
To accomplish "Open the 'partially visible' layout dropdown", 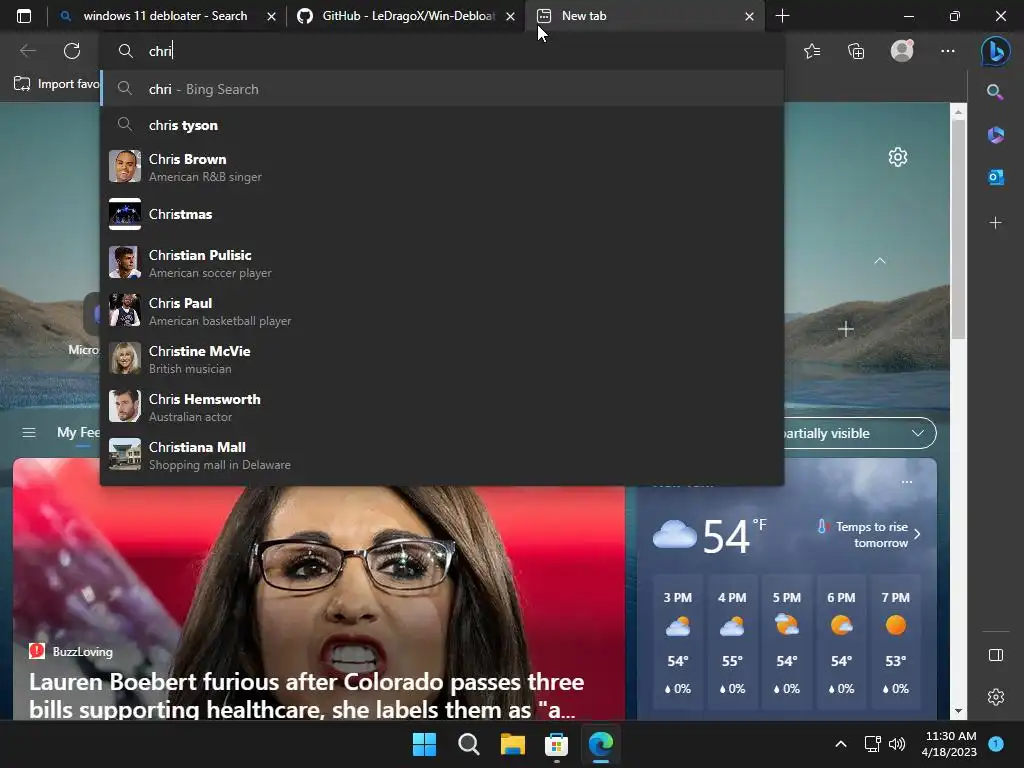I will [x=860, y=433].
